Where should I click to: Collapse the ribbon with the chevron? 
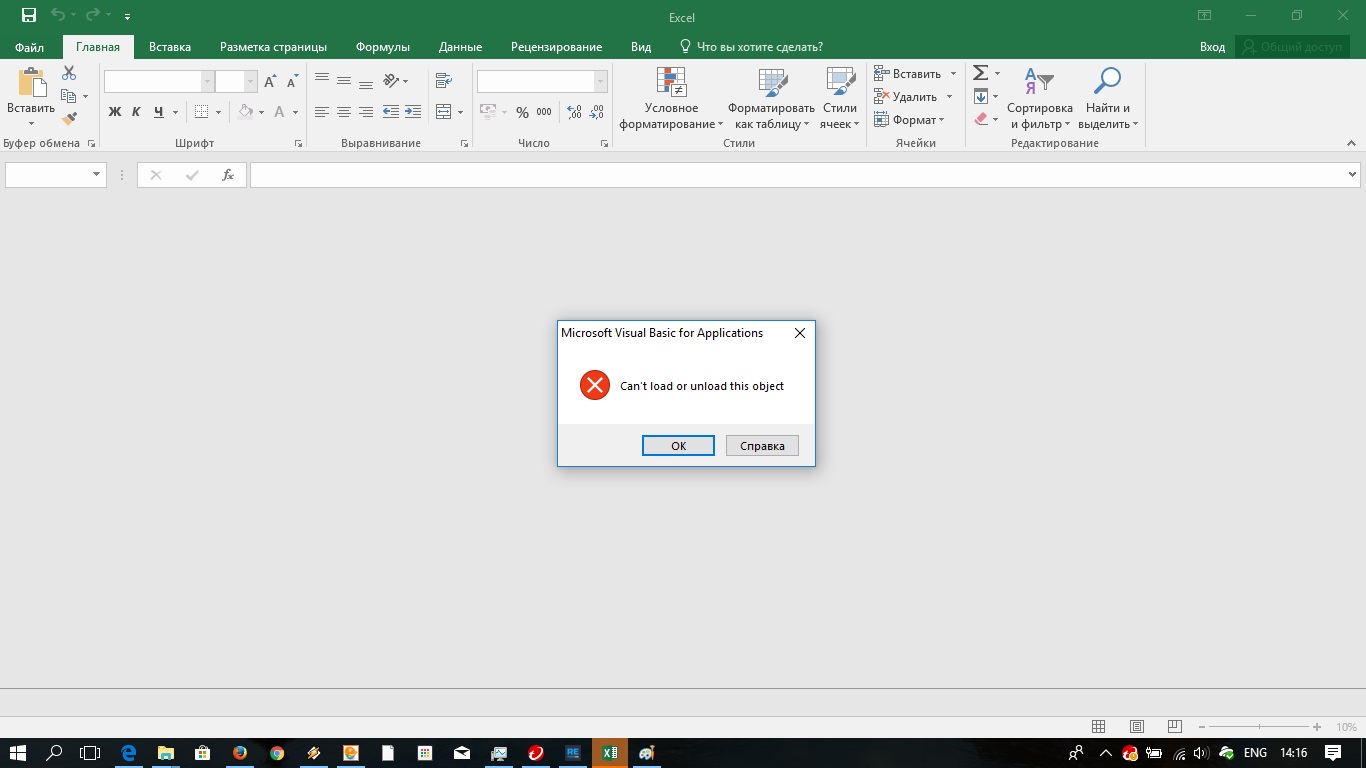[x=1352, y=143]
